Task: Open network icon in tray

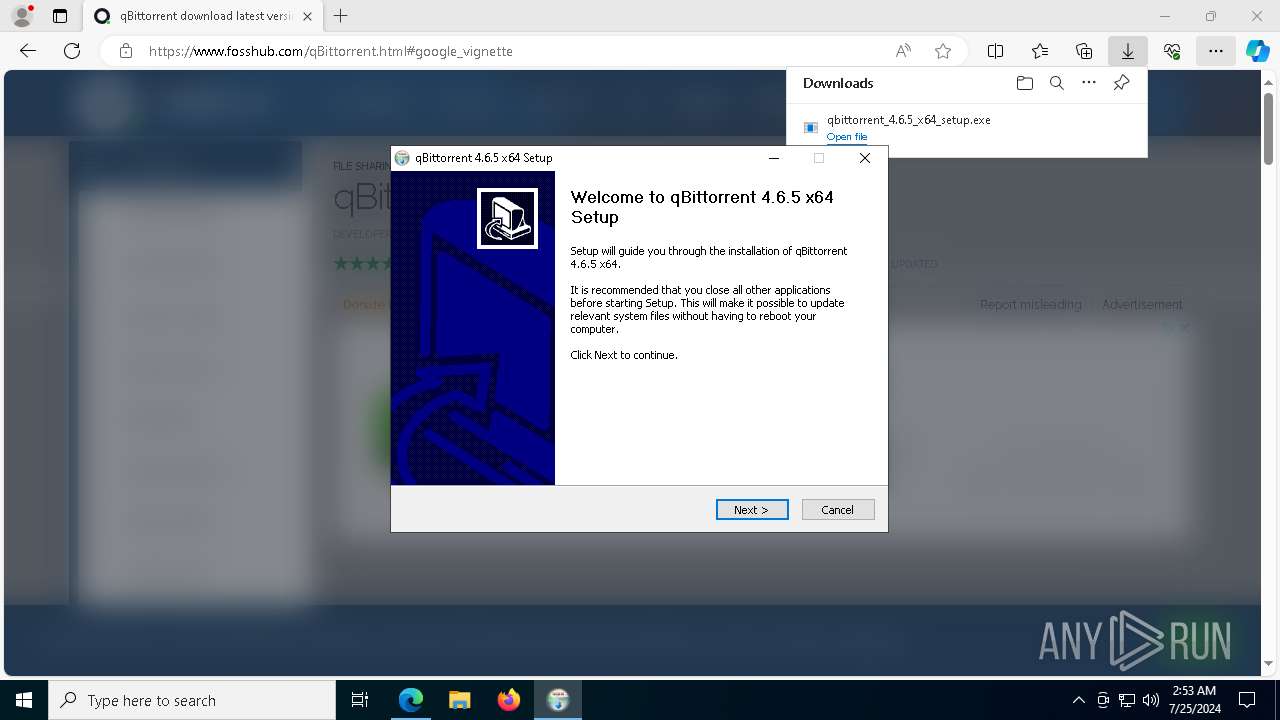Action: tap(1127, 700)
